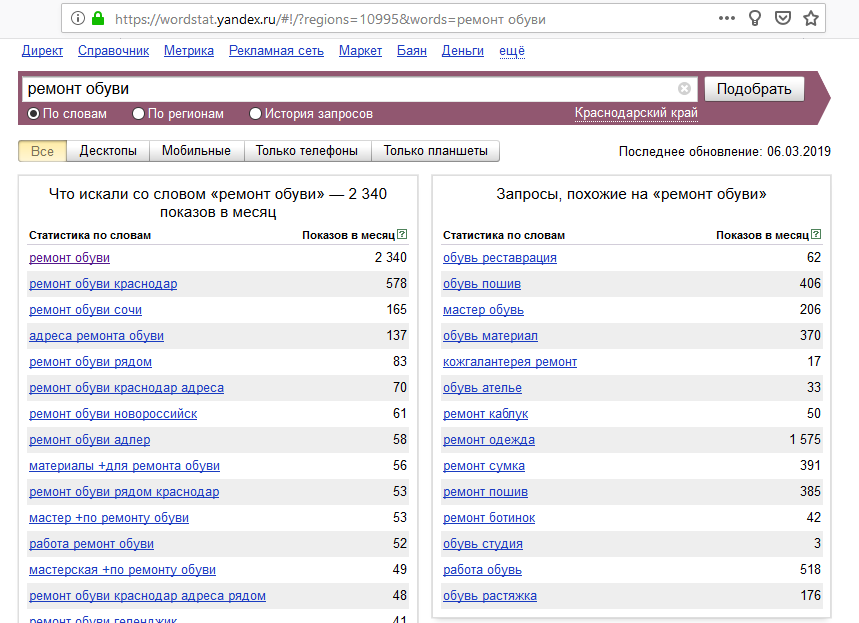The image size is (859, 623).
Task: Open similar query 'обувь студия'
Action: click(x=483, y=544)
